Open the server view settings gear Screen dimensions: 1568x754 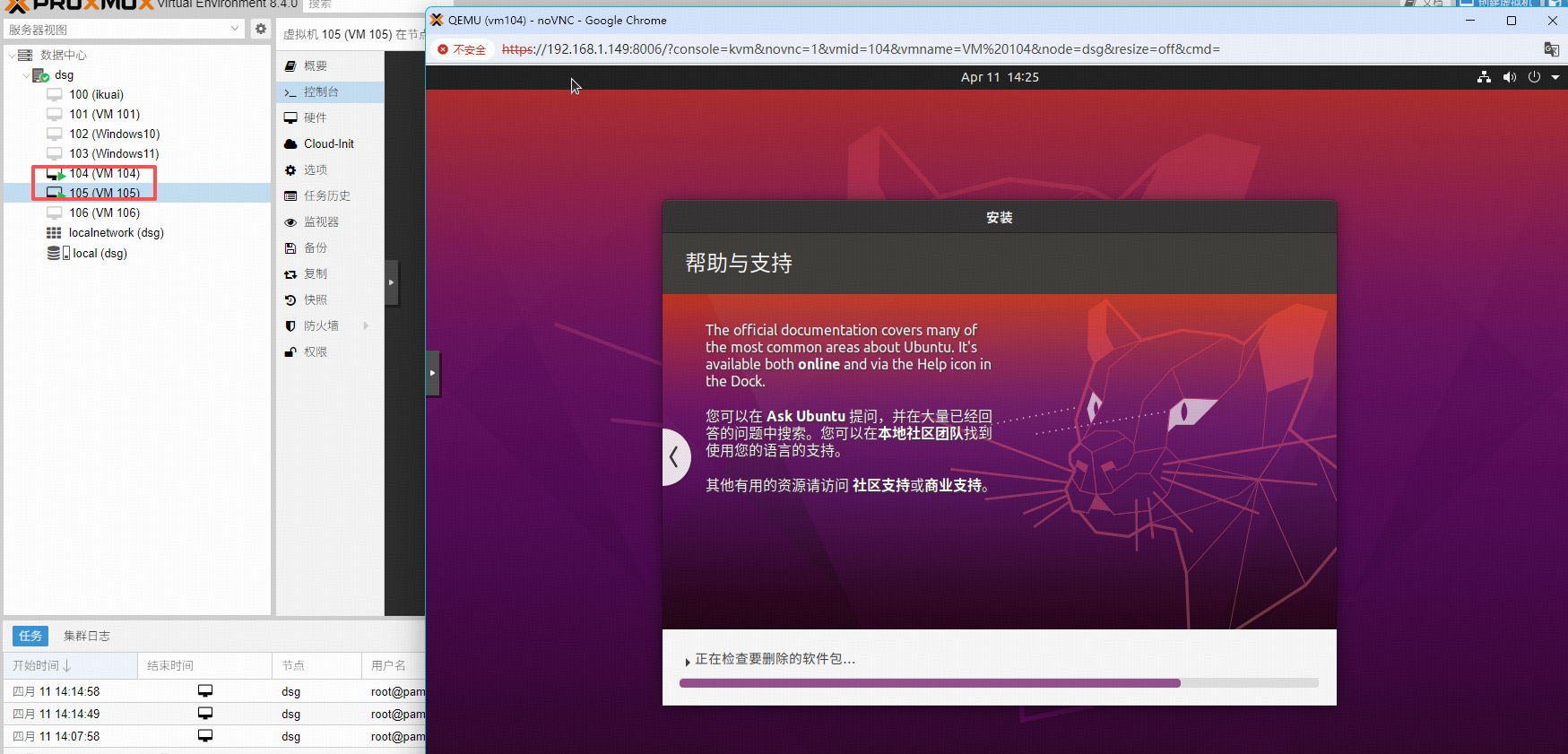click(x=261, y=29)
